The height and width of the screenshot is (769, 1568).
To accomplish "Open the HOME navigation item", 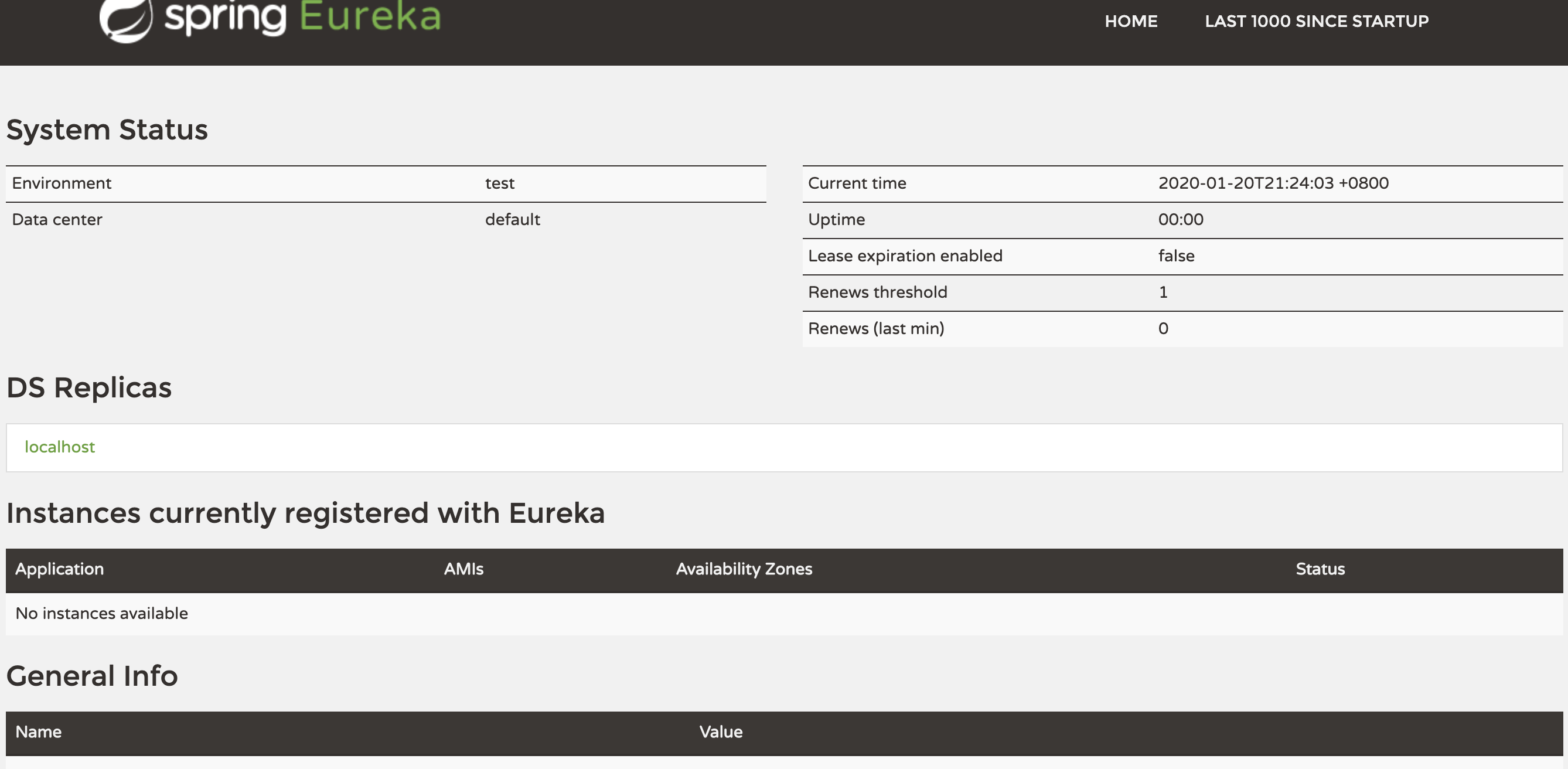I will tap(1130, 21).
